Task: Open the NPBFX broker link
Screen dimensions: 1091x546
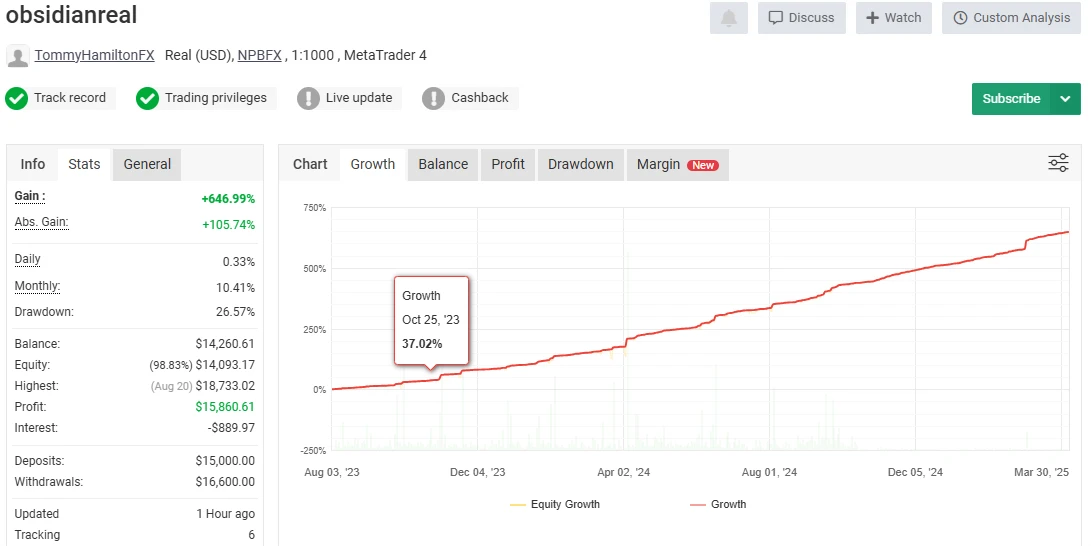Action: pyautogui.click(x=259, y=55)
